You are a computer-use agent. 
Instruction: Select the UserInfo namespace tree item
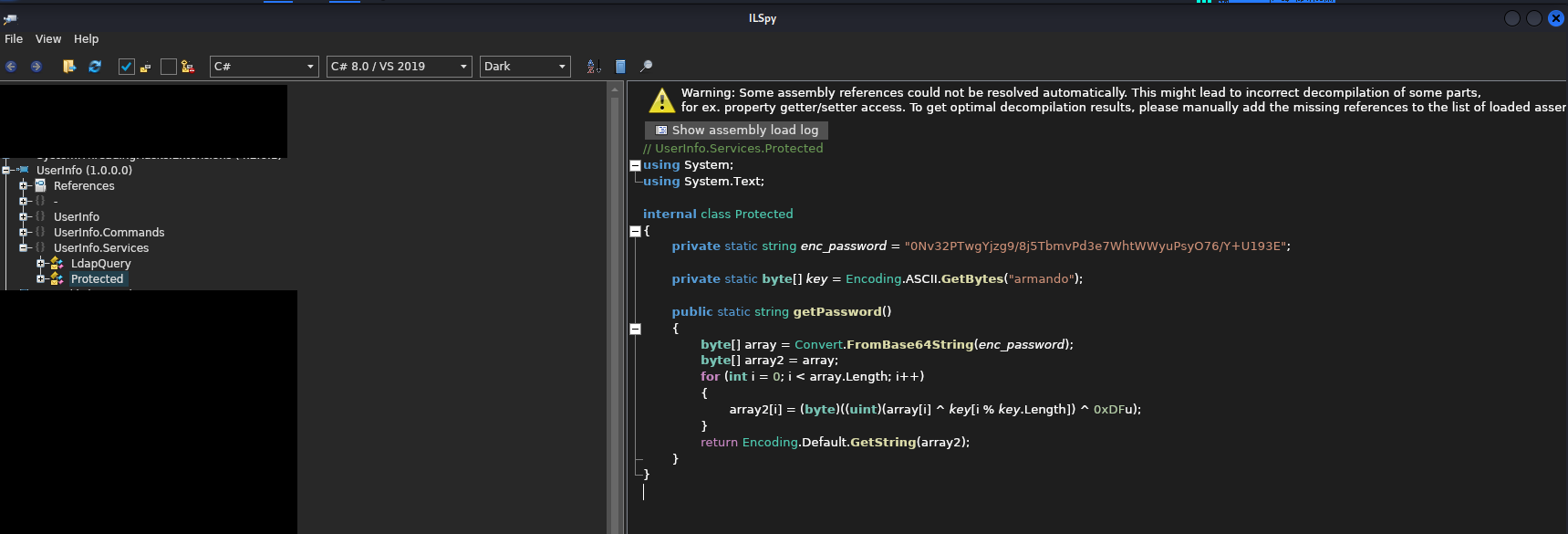(77, 217)
